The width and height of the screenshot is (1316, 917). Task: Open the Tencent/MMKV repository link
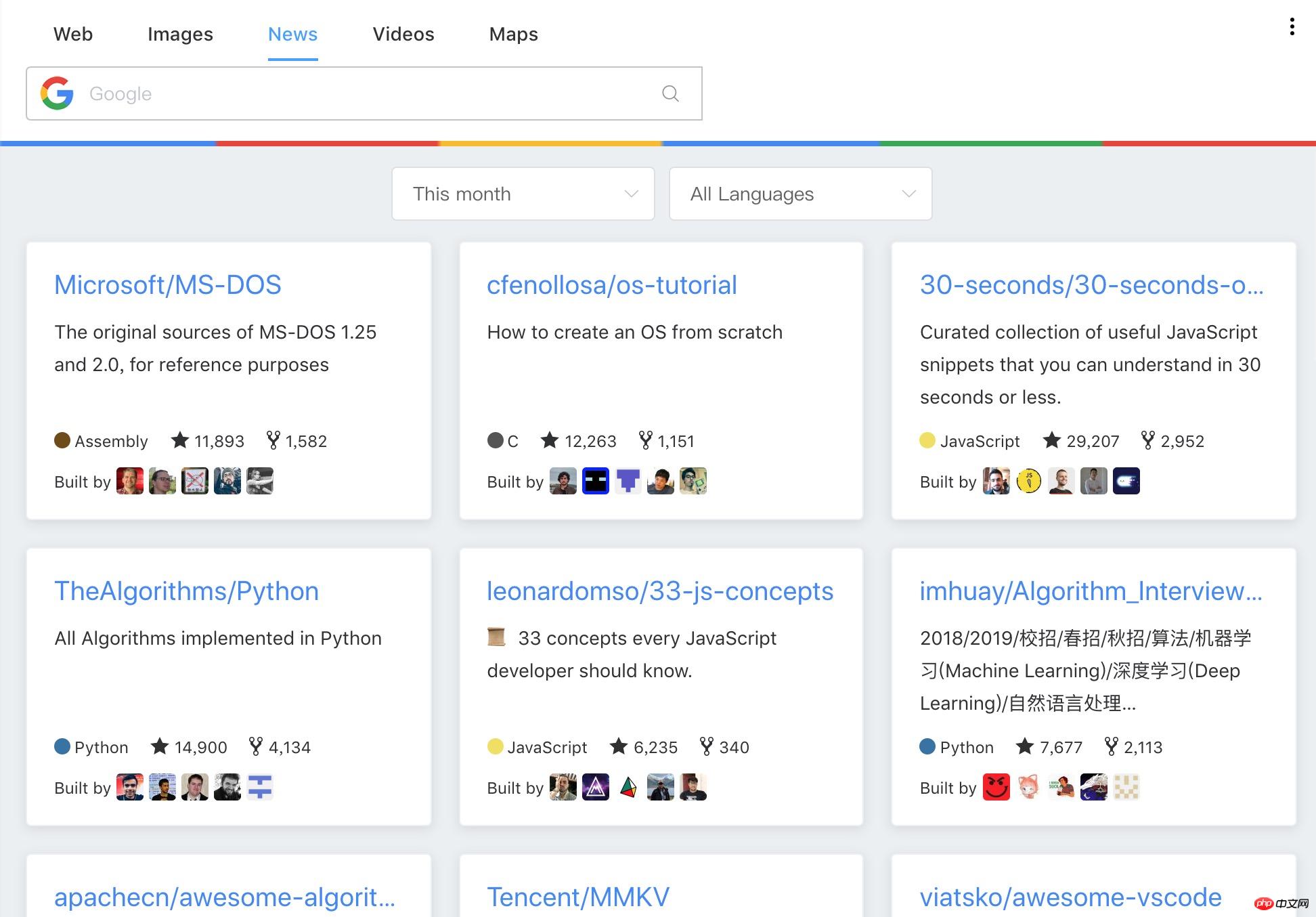[578, 897]
